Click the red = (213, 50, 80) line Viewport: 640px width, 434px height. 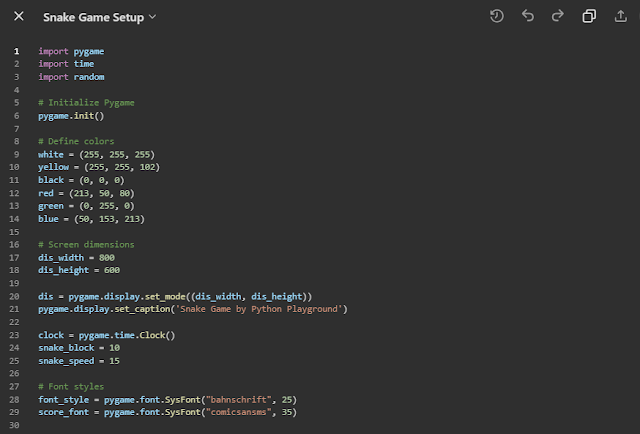pos(86,193)
